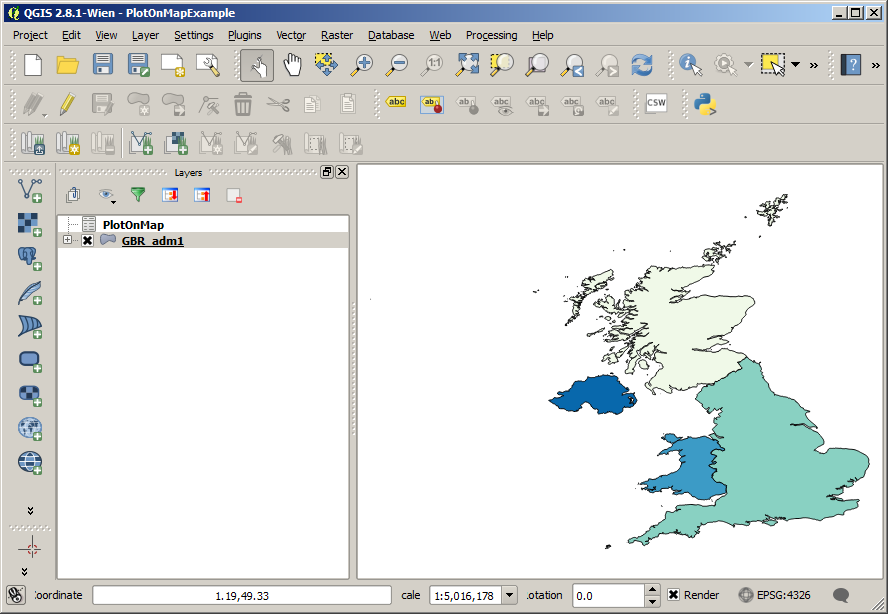Increase rotation with the spinner up arrow
This screenshot has height=614, width=888.
click(x=654, y=589)
